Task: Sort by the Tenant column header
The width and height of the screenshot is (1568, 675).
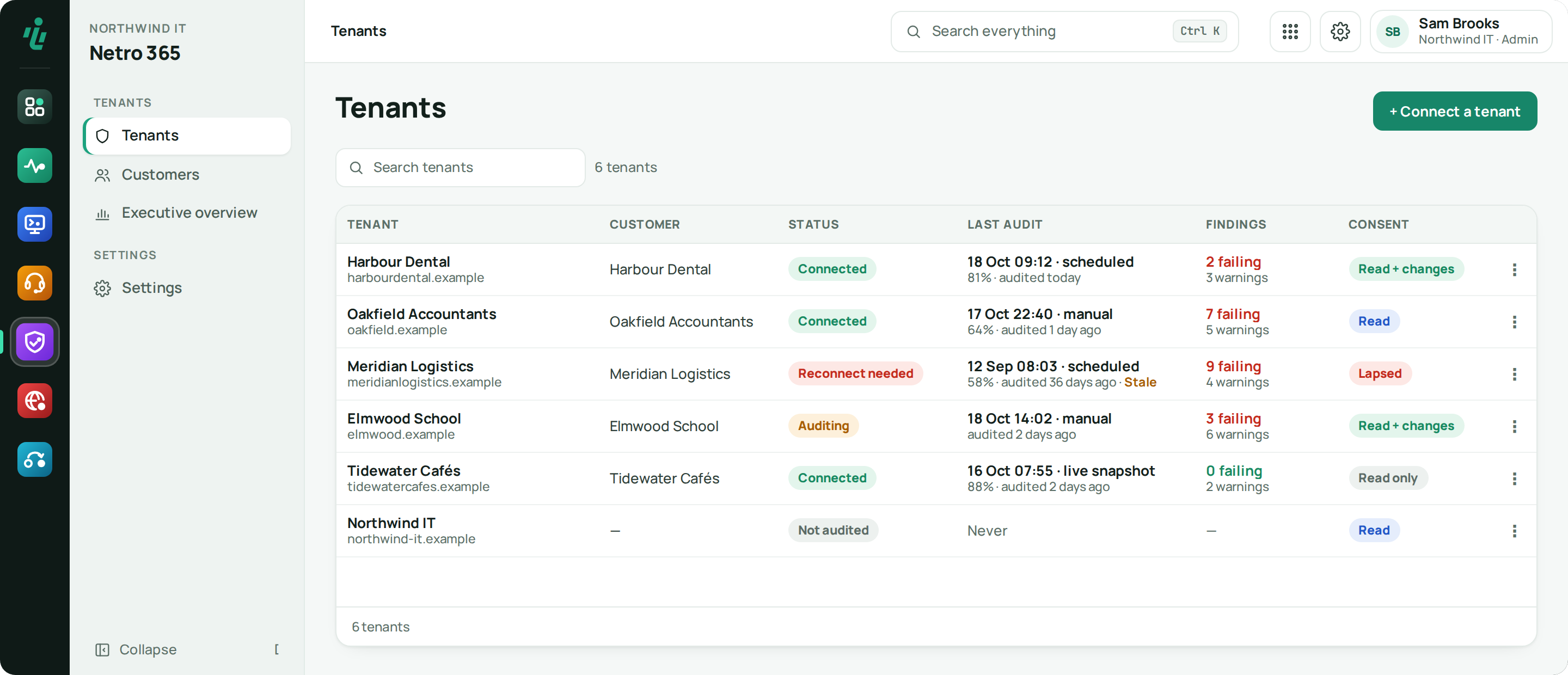Action: tap(372, 225)
